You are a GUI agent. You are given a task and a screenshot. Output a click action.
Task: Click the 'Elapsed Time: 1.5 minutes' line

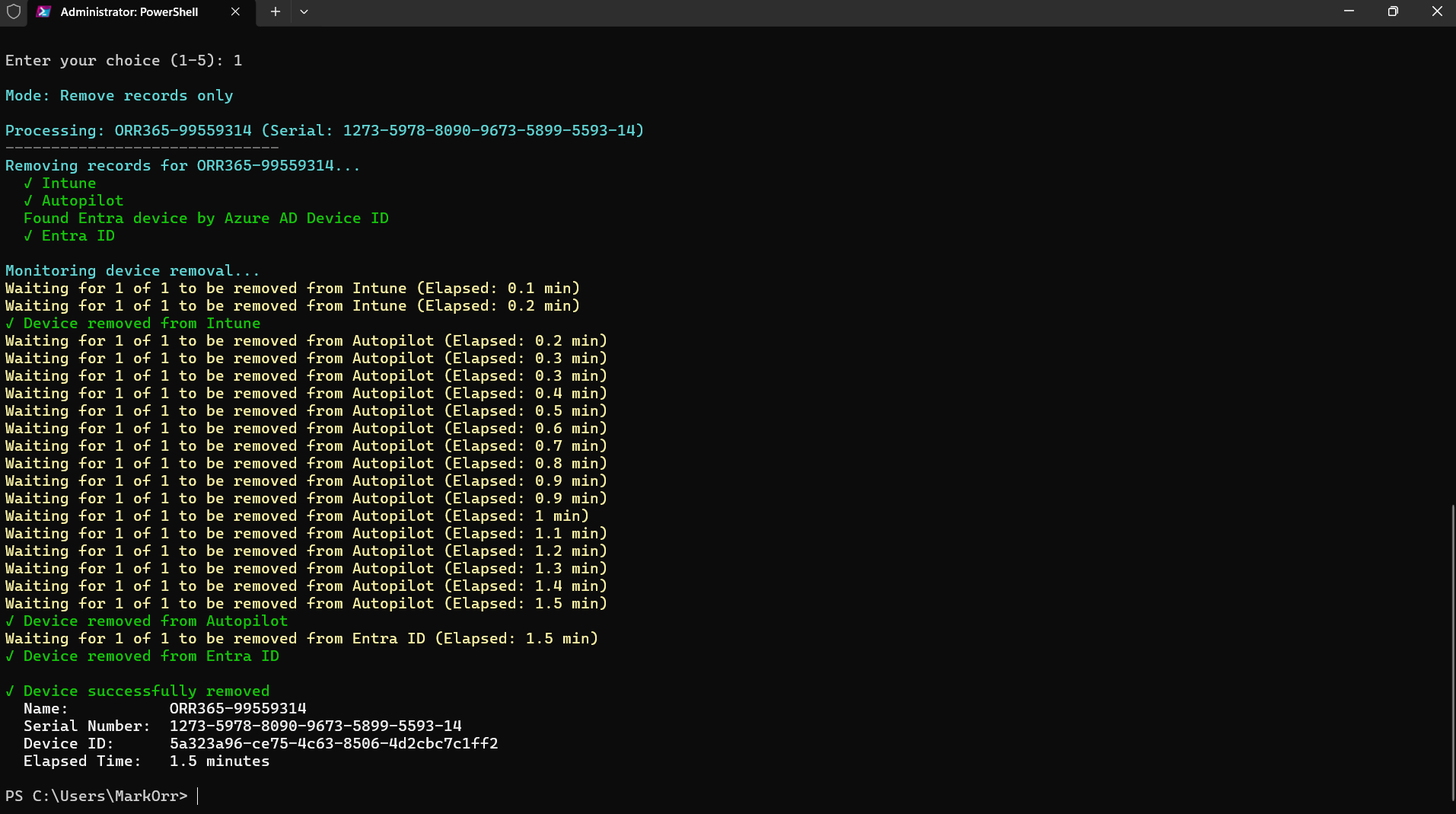coord(146,761)
